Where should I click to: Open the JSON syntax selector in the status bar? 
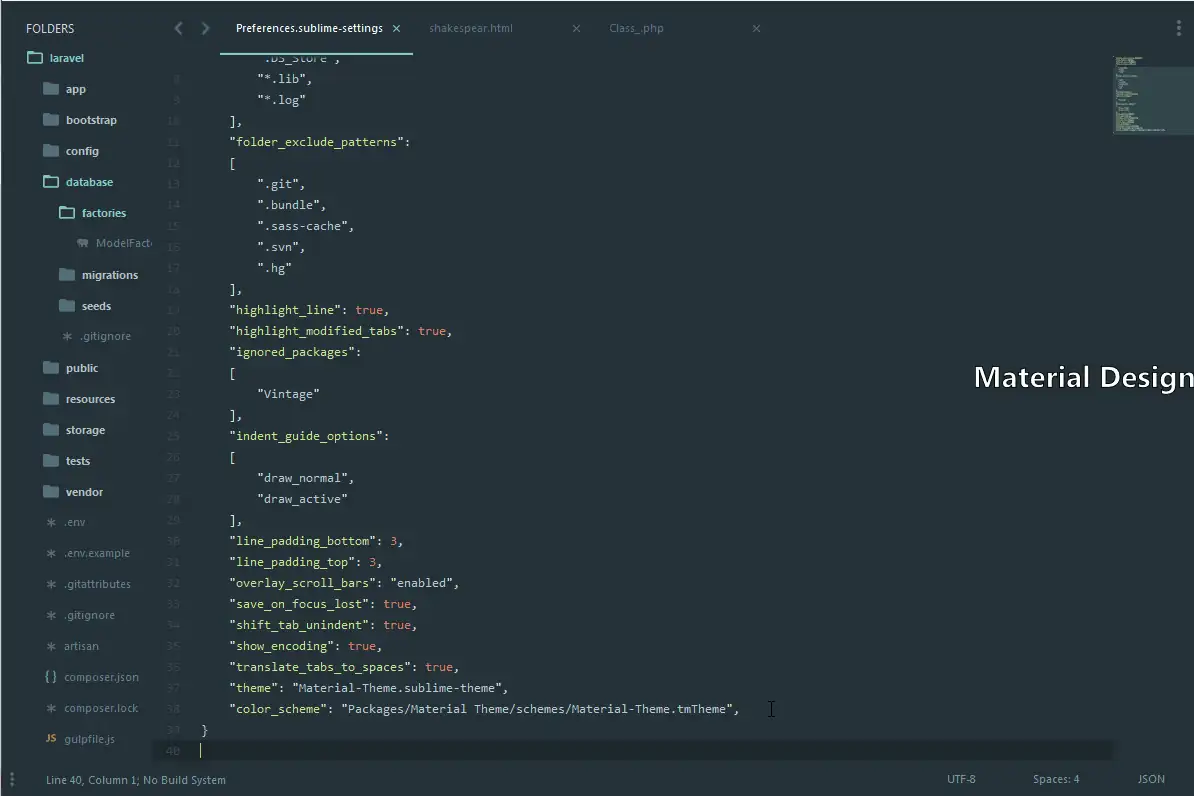coord(1151,779)
